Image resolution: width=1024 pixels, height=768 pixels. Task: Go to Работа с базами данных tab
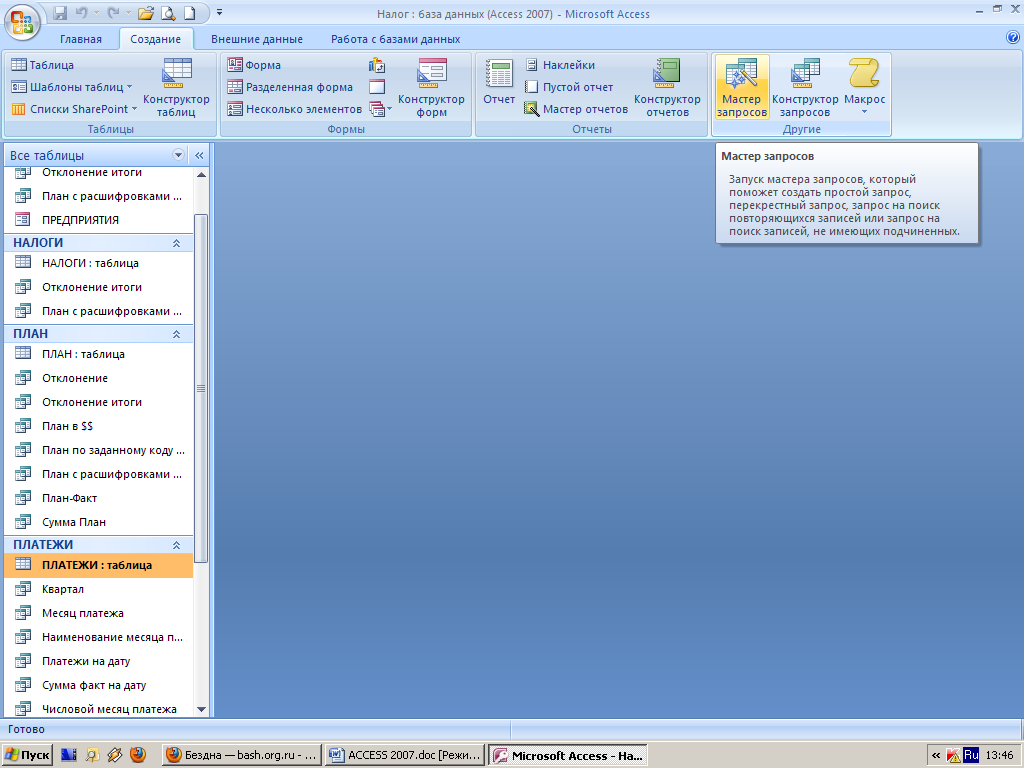(396, 39)
